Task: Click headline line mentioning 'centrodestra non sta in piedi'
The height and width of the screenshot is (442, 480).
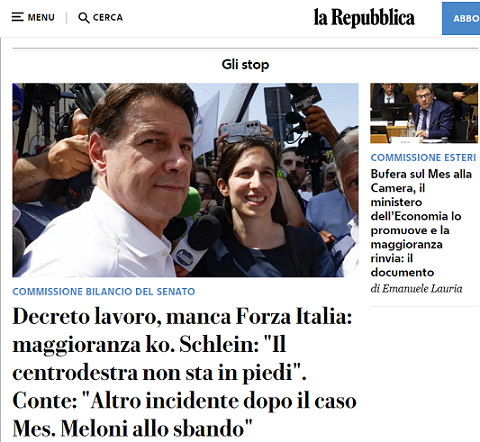Action: point(159,372)
